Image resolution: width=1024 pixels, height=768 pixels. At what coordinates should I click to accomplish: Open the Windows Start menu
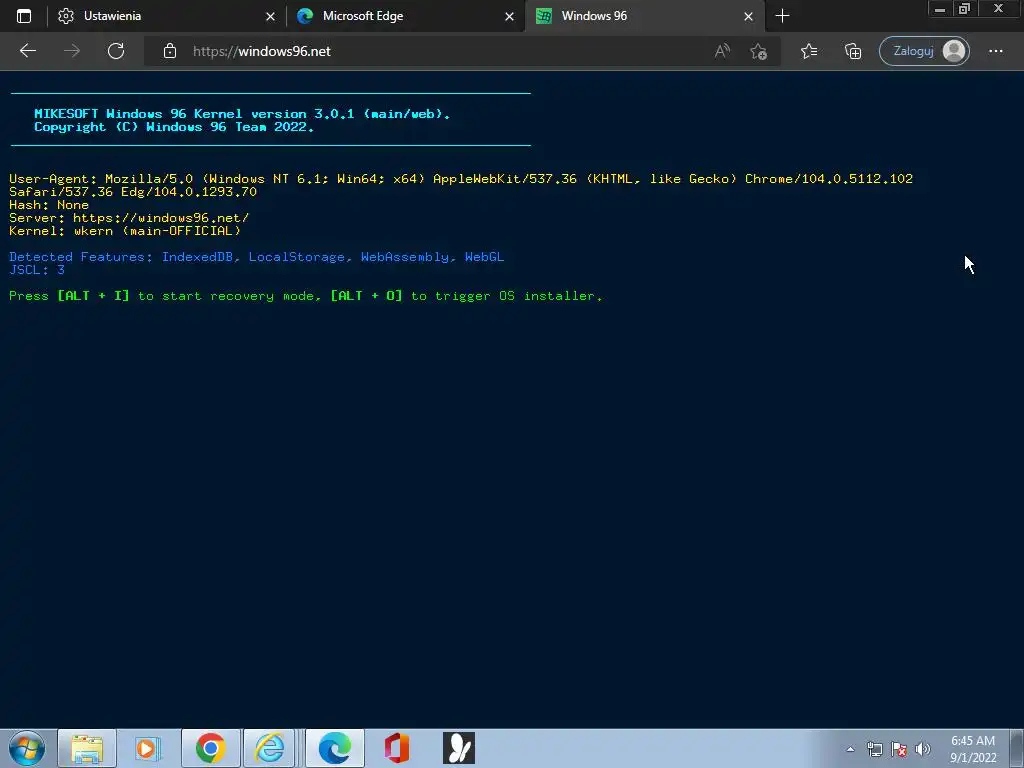click(x=27, y=748)
